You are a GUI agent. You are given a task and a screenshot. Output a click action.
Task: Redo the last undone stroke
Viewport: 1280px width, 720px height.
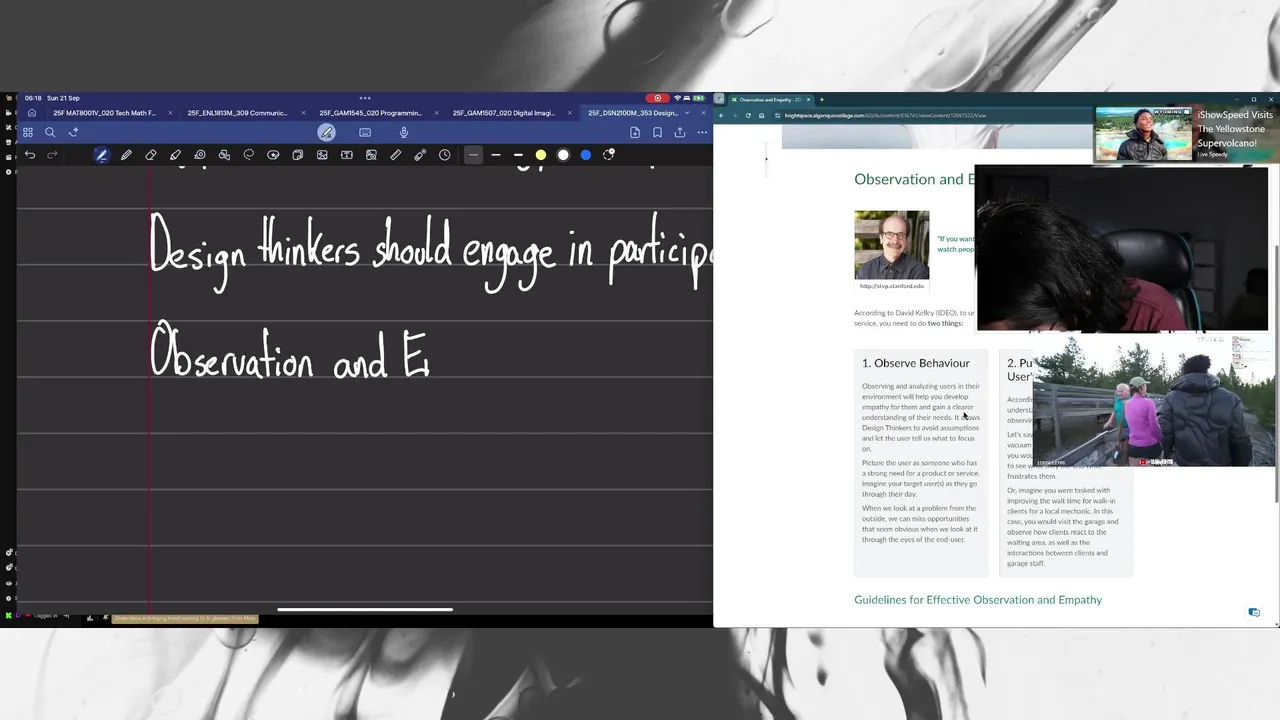click(x=52, y=155)
